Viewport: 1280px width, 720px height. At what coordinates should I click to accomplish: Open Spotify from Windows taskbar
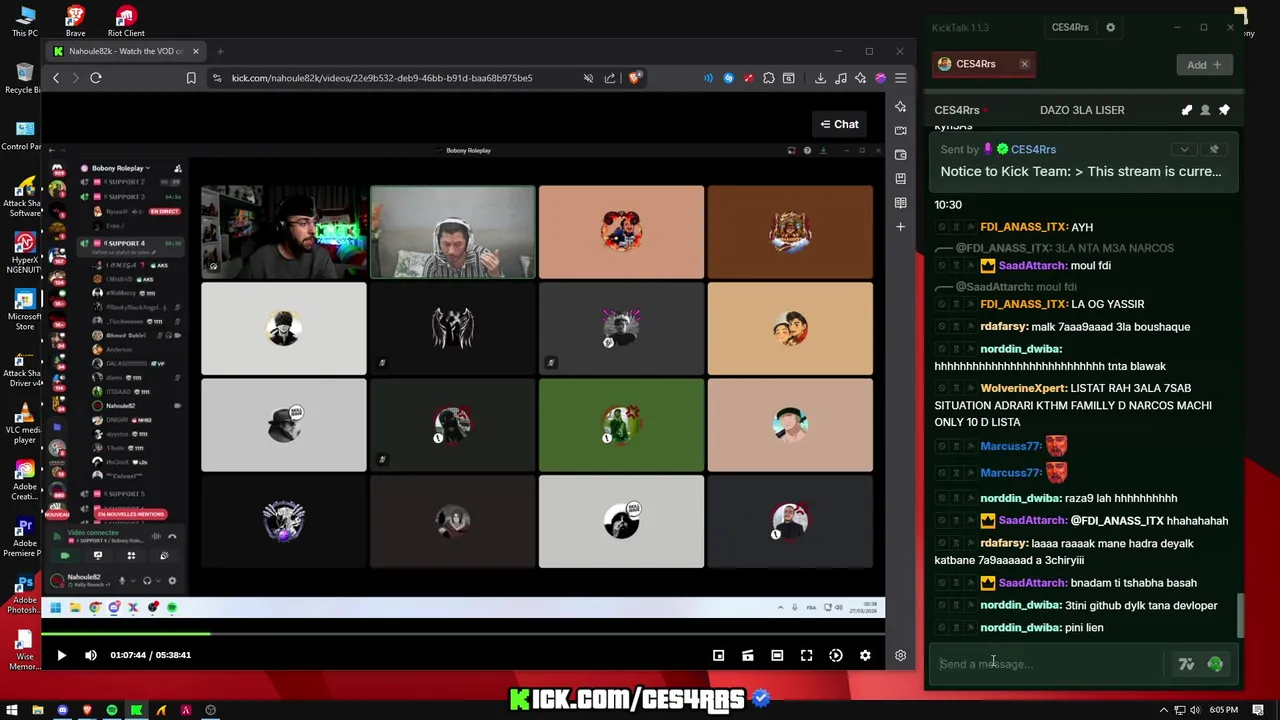[x=111, y=710]
